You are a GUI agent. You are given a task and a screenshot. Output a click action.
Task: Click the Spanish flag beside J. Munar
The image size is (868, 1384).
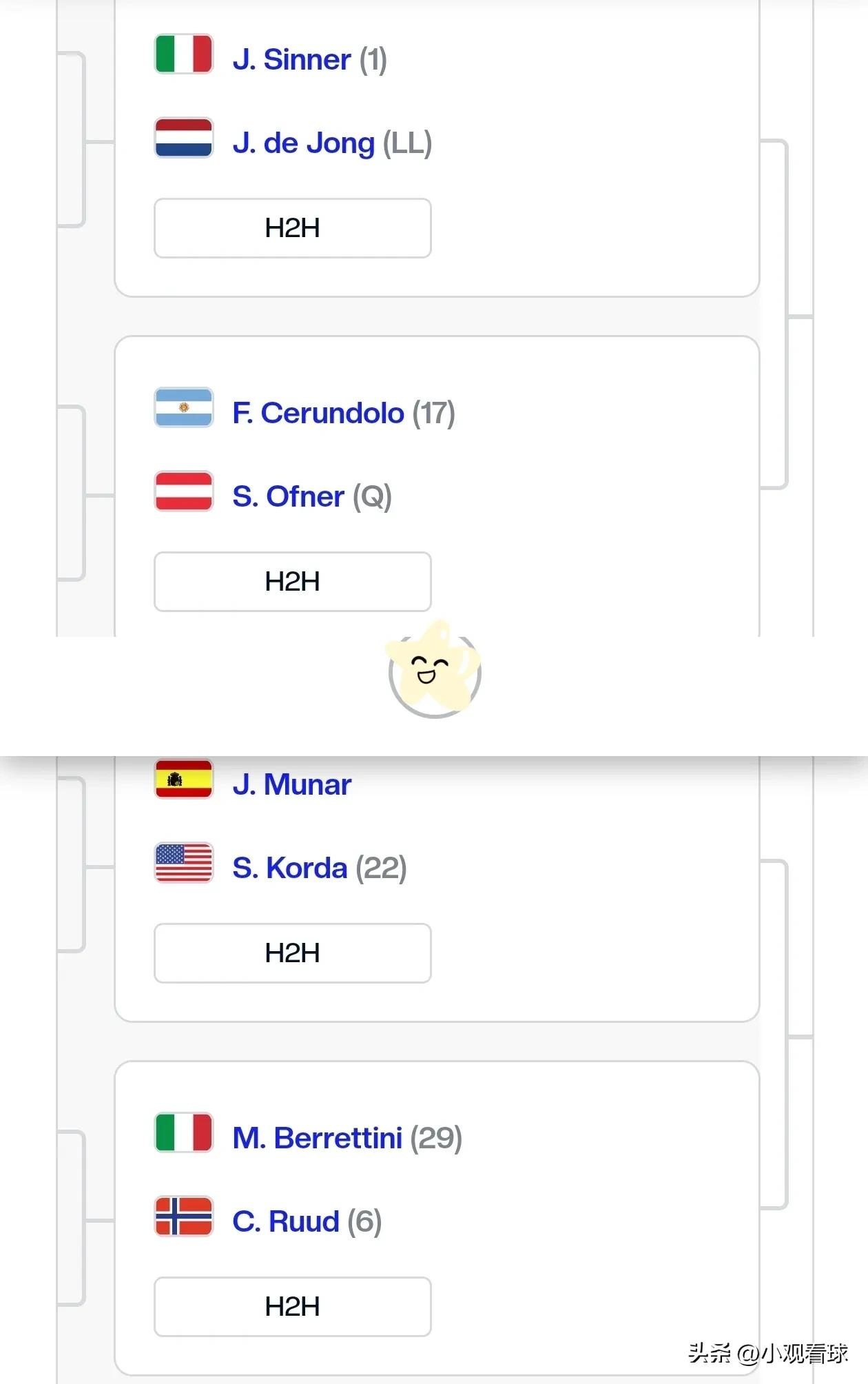coord(183,779)
